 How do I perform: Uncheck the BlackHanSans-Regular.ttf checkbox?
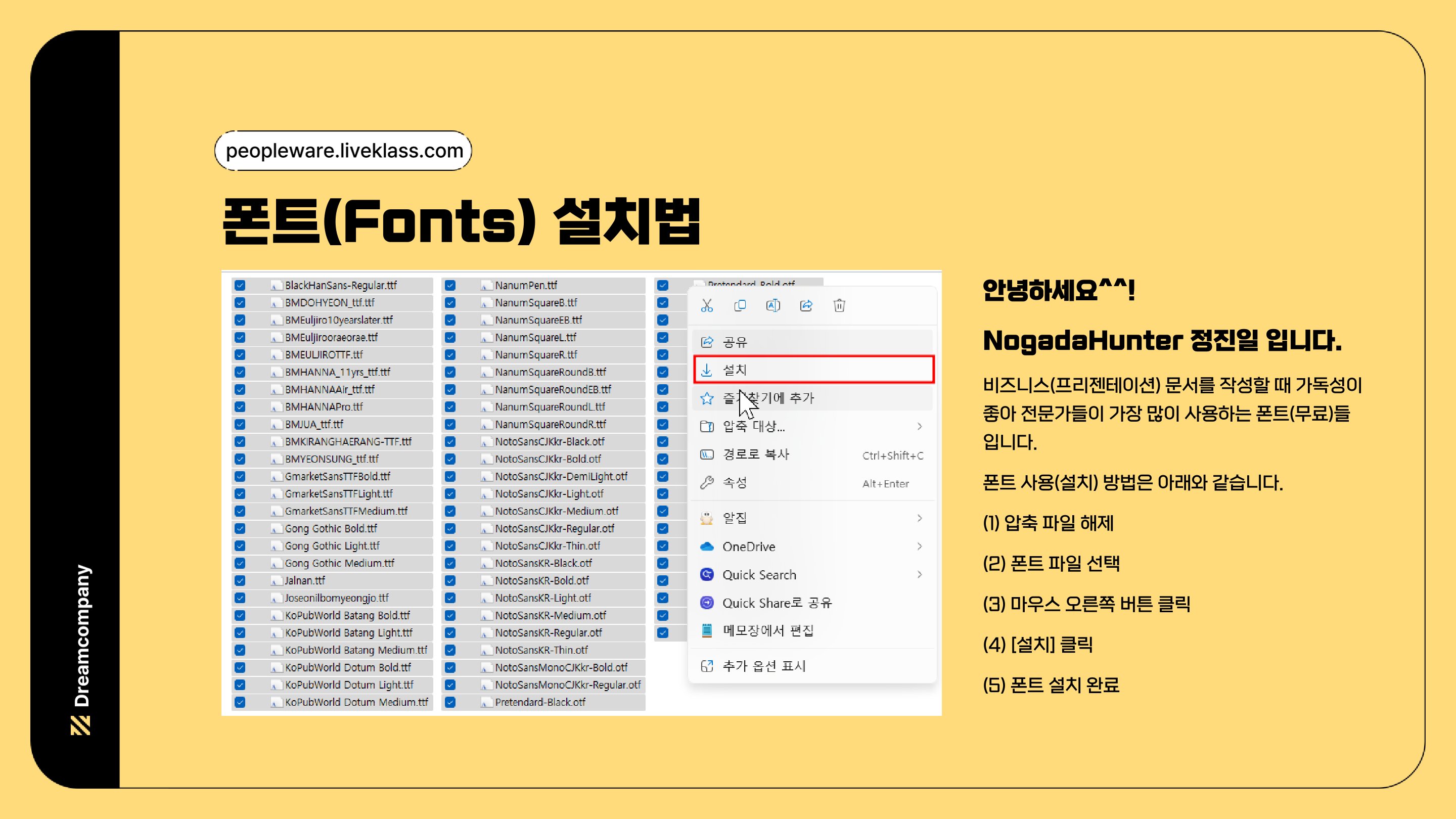pyautogui.click(x=240, y=286)
